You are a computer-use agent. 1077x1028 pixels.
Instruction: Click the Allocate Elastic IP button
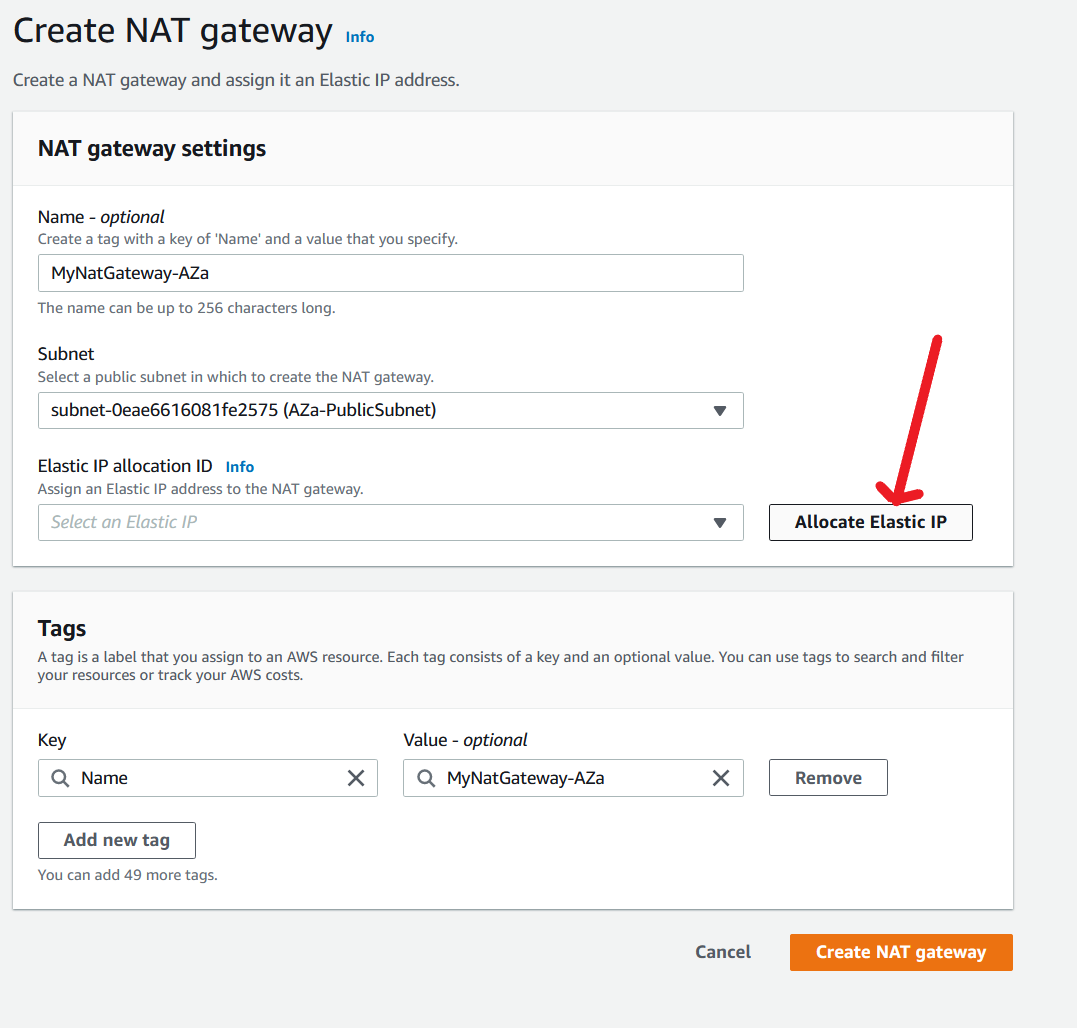click(870, 523)
